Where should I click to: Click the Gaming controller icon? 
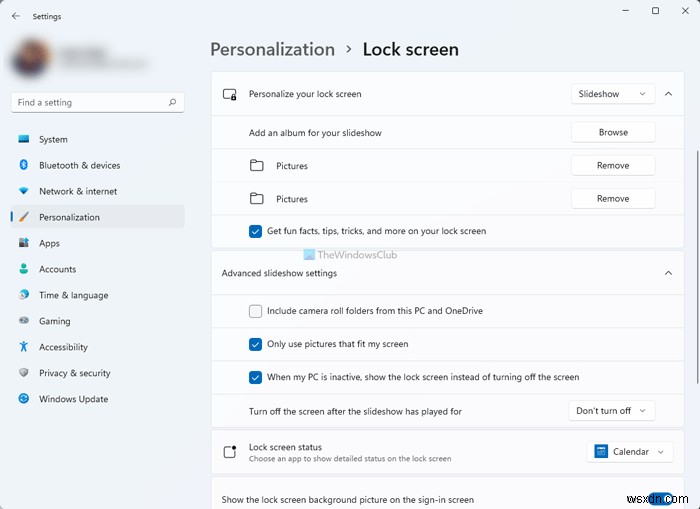coord(24,321)
